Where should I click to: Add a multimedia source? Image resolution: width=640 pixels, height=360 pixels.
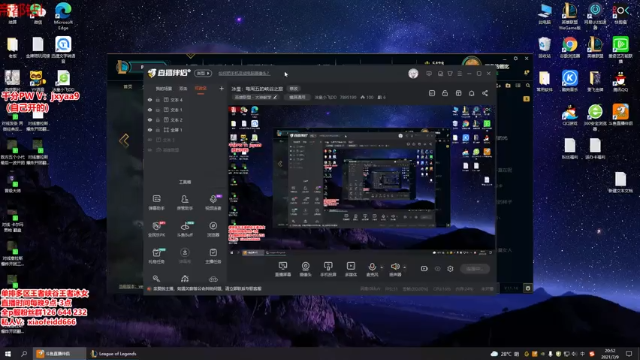tap(351, 269)
